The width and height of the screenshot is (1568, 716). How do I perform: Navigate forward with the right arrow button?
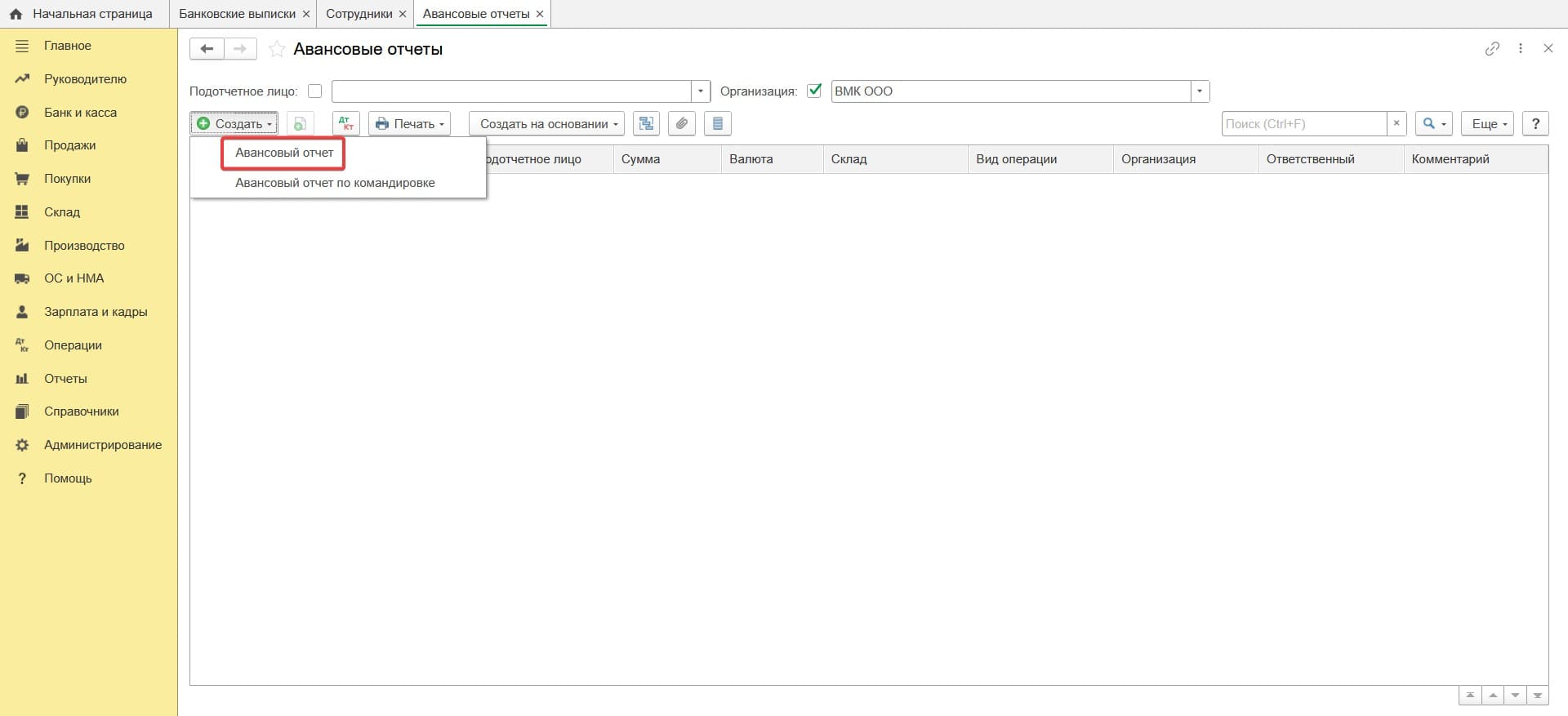[240, 49]
